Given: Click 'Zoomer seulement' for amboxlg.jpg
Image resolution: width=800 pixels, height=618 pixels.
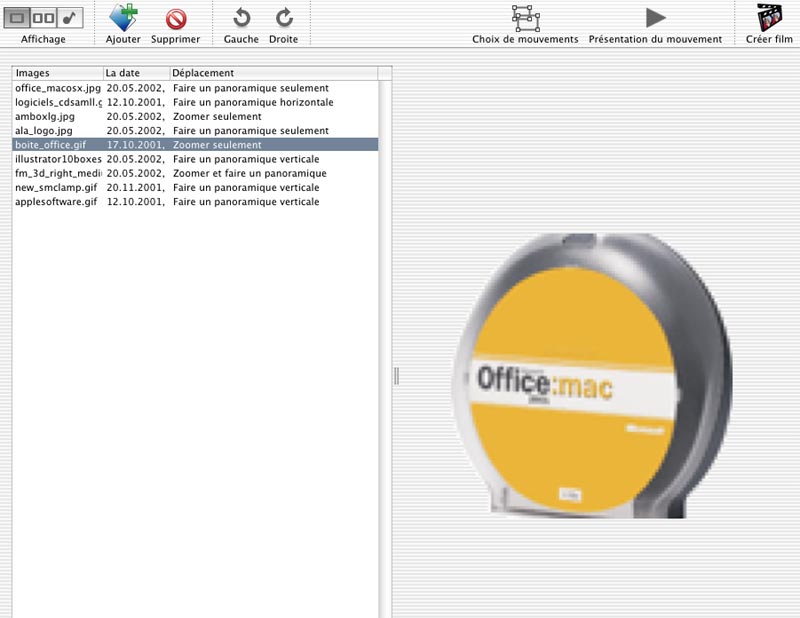Looking at the screenshot, I should coord(217,116).
